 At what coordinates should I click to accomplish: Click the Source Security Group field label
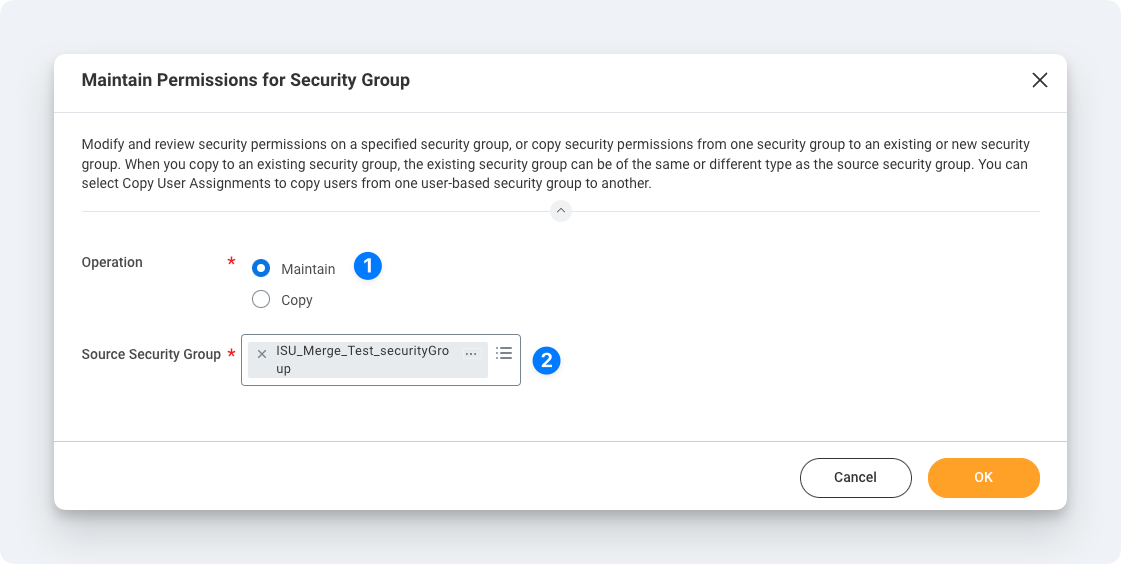[x=151, y=355]
